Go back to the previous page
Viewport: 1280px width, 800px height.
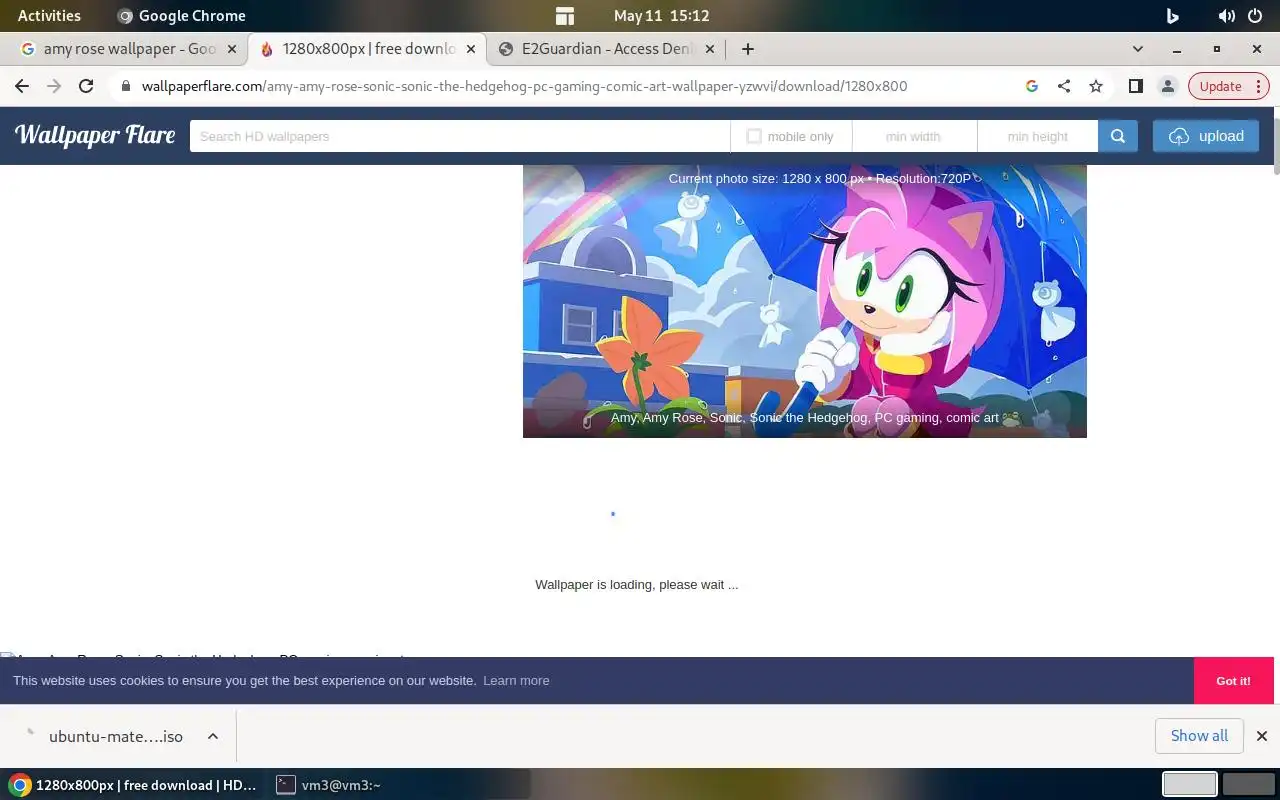click(x=22, y=86)
